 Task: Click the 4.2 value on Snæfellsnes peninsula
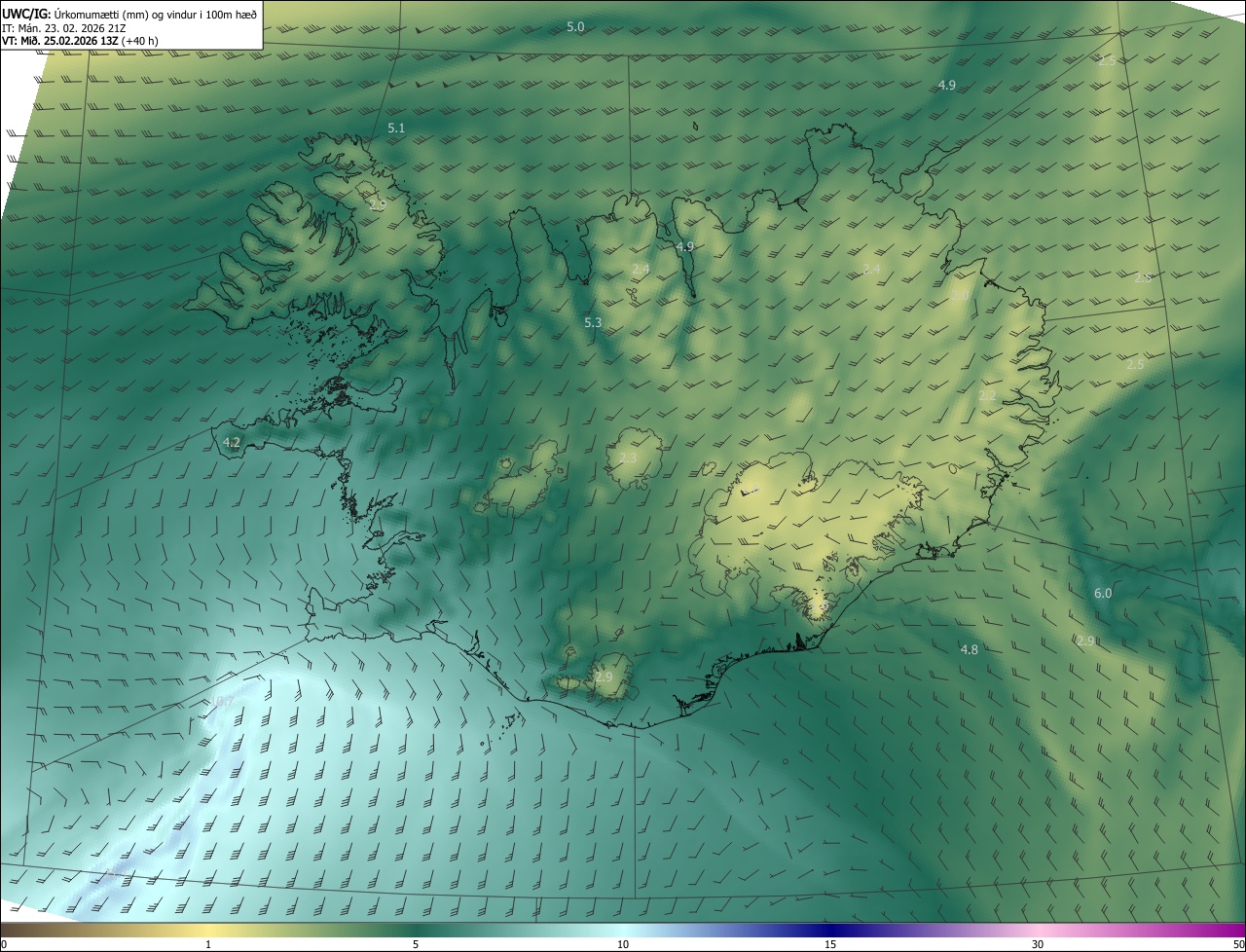click(232, 442)
